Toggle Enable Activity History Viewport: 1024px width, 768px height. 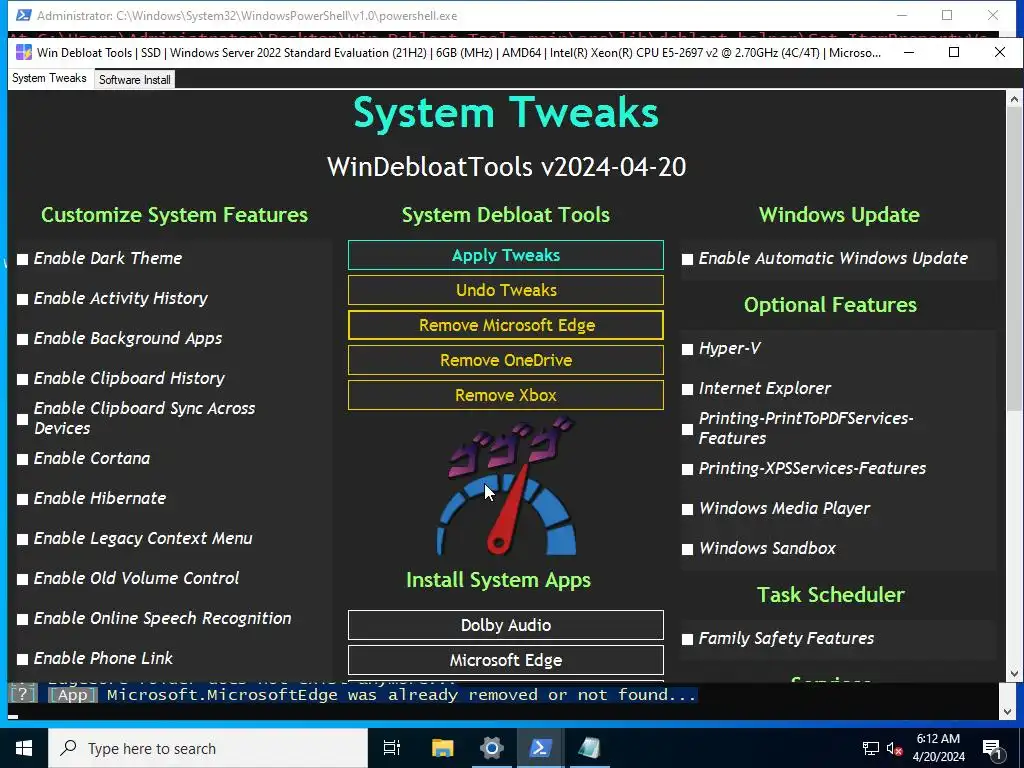coord(22,299)
